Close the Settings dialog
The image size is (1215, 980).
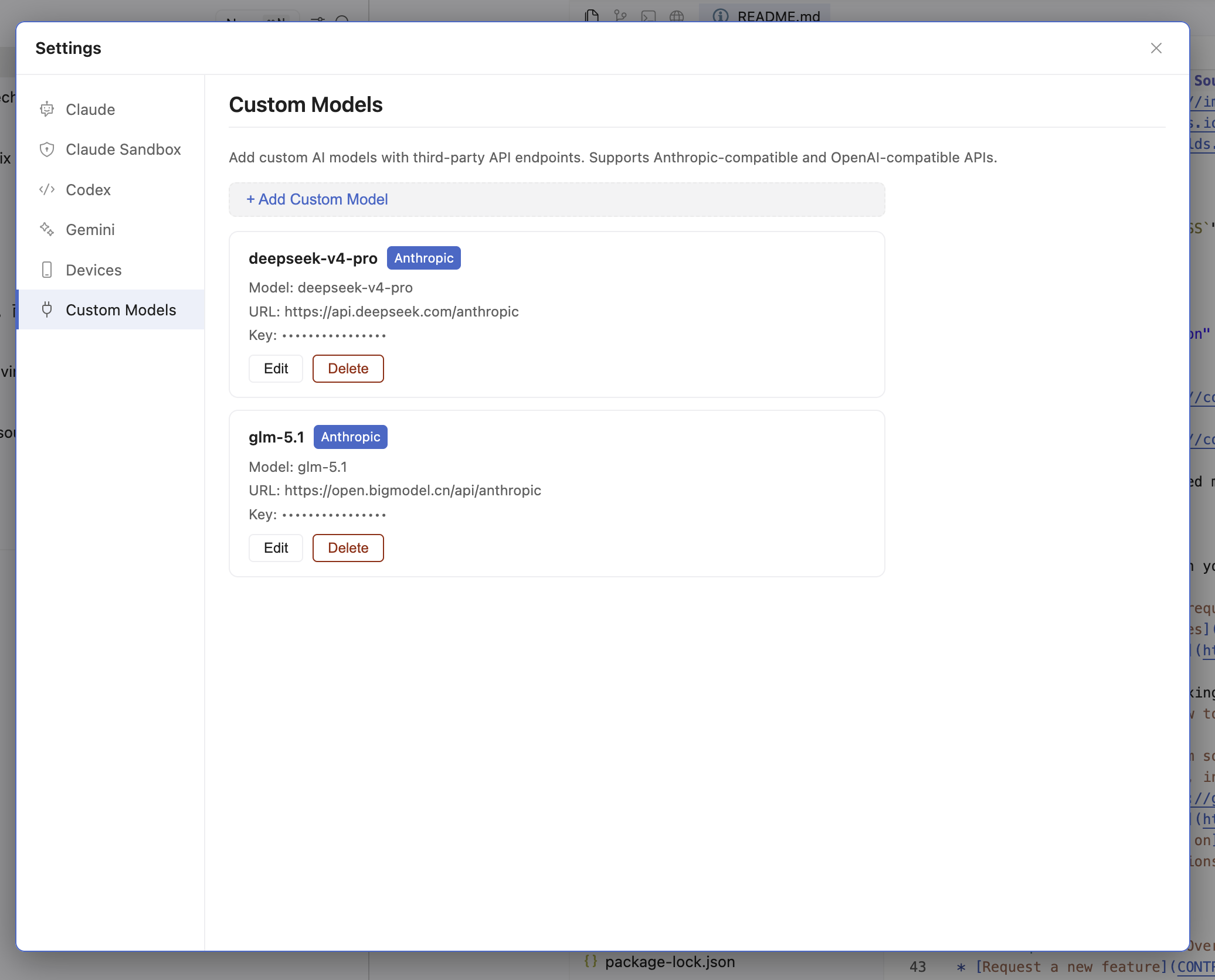(1156, 48)
